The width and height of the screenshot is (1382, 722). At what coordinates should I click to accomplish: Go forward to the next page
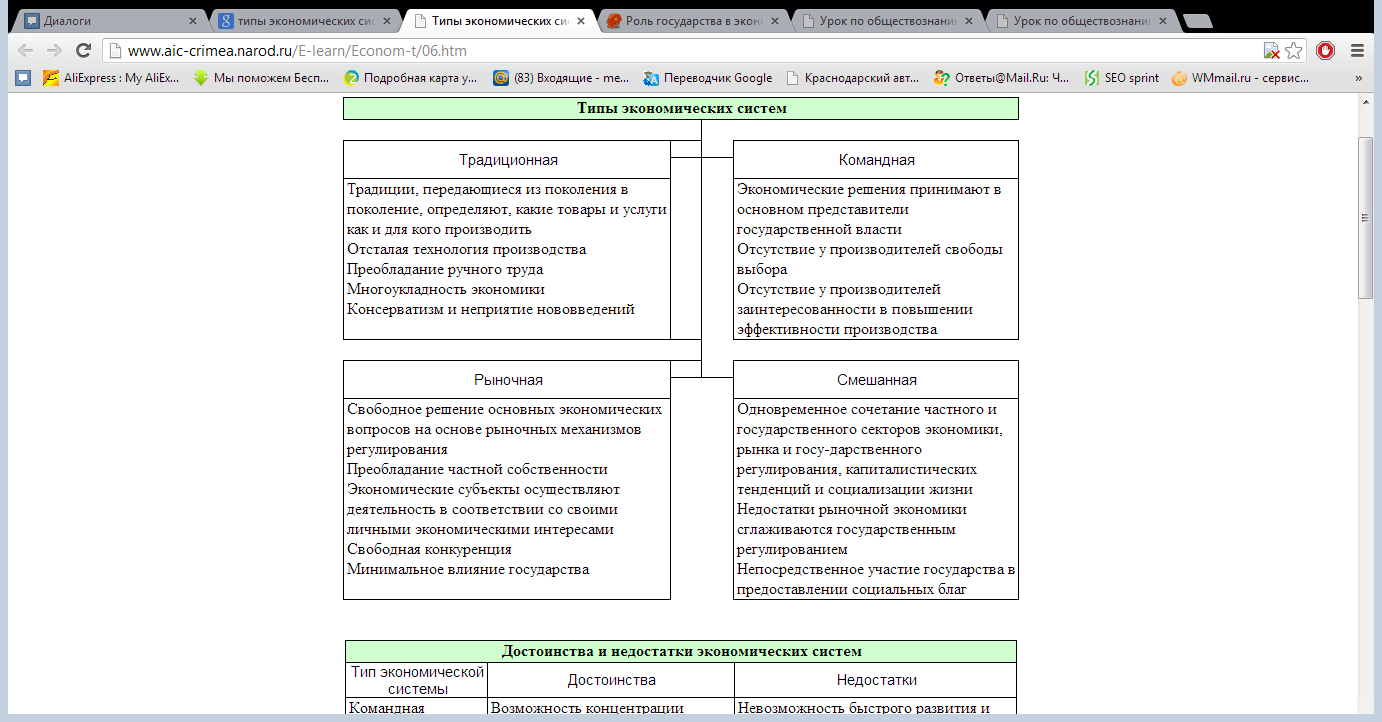tap(54, 51)
